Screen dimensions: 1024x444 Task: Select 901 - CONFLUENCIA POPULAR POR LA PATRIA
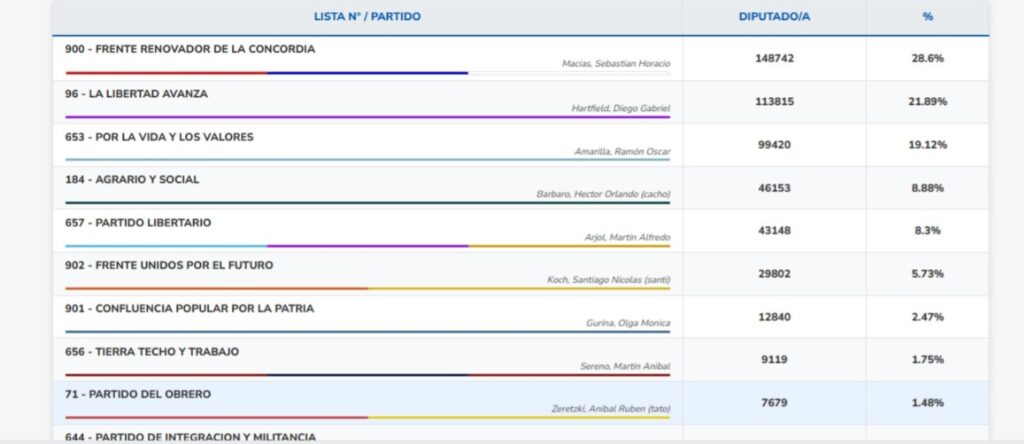(x=189, y=308)
